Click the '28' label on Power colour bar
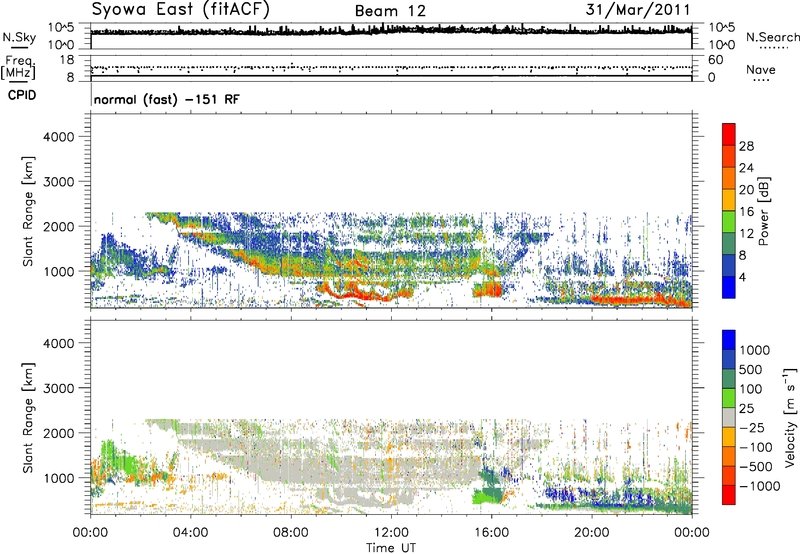Screen dimensions: 800x554 [x=746, y=146]
